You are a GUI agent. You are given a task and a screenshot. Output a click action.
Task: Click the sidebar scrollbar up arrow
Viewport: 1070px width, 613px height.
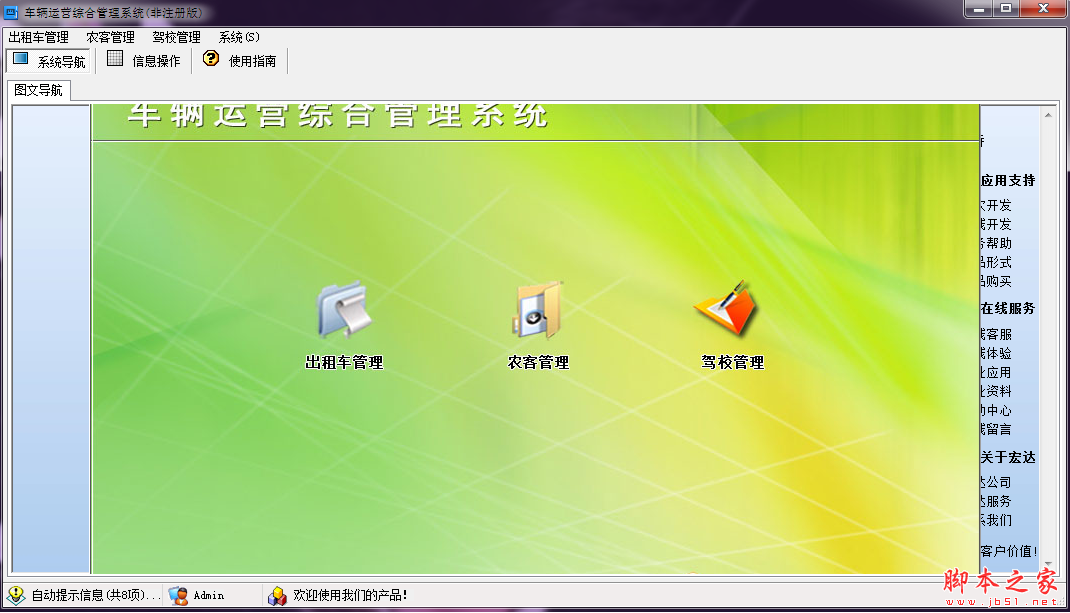point(1048,115)
